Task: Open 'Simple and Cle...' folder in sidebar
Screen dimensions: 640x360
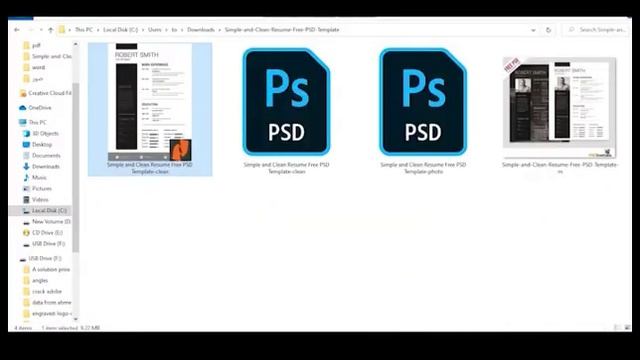Action: coord(47,56)
